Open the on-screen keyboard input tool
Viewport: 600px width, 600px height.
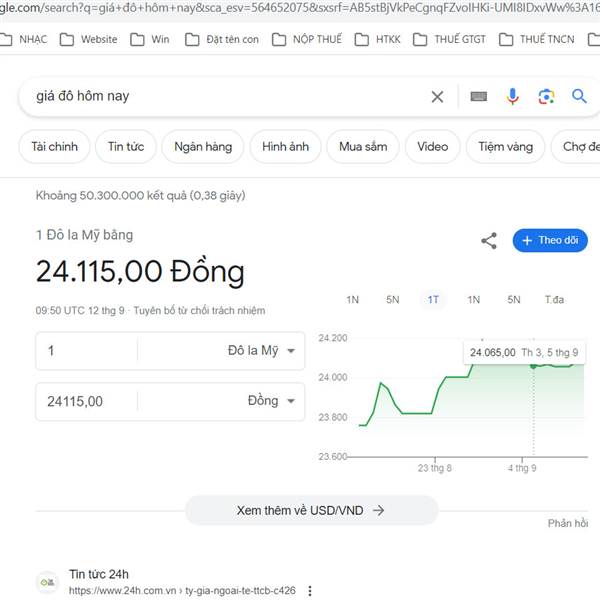tap(478, 97)
